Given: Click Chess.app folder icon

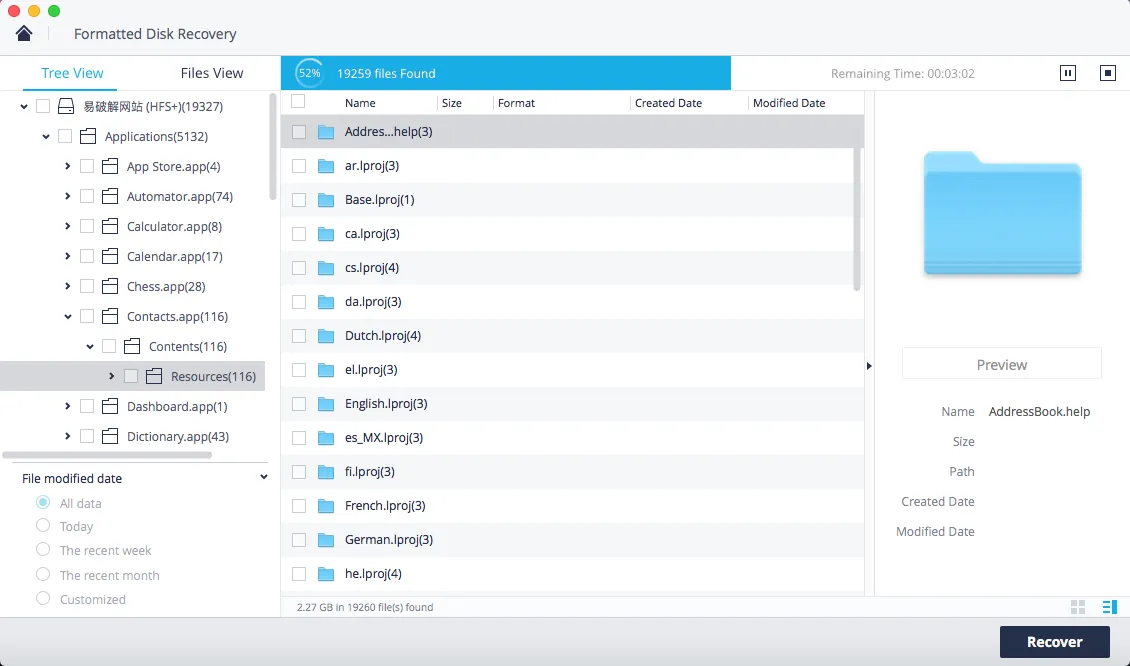Looking at the screenshot, I should [x=110, y=287].
